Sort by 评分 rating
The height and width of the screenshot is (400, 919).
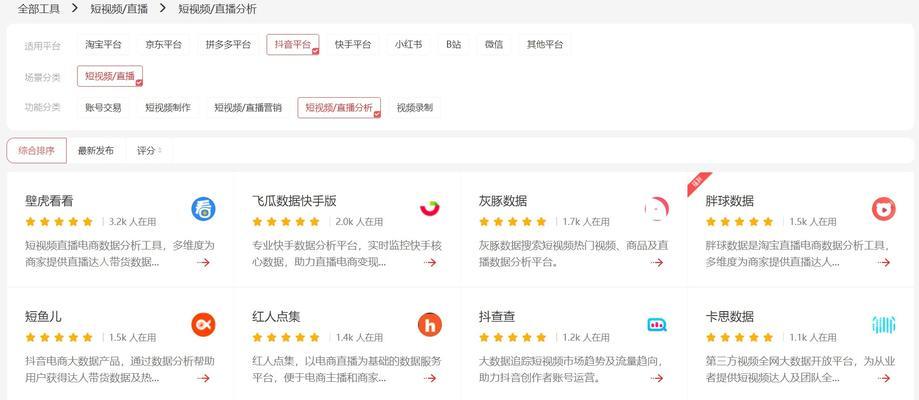(x=149, y=151)
